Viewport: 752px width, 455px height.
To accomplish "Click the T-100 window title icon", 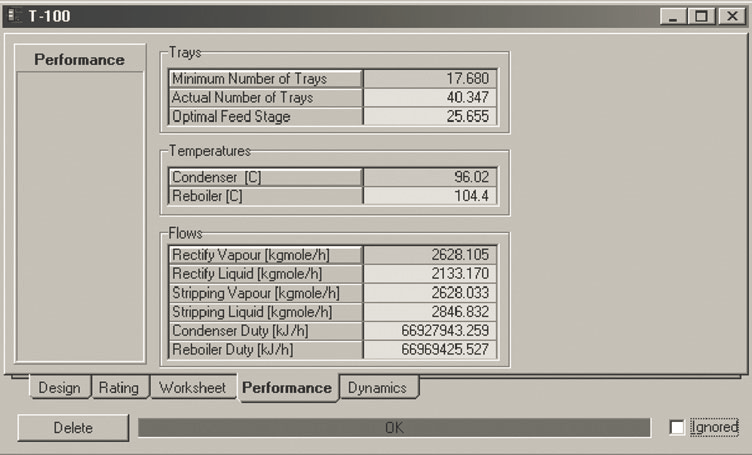I will tap(14, 16).
